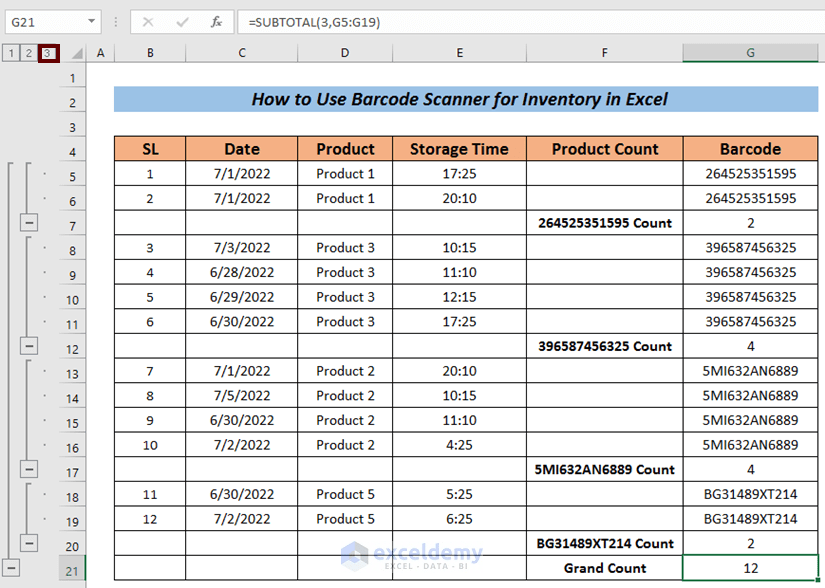The image size is (825, 588).
Task: Collapse the grand total group at row 21
Action: tap(11, 568)
